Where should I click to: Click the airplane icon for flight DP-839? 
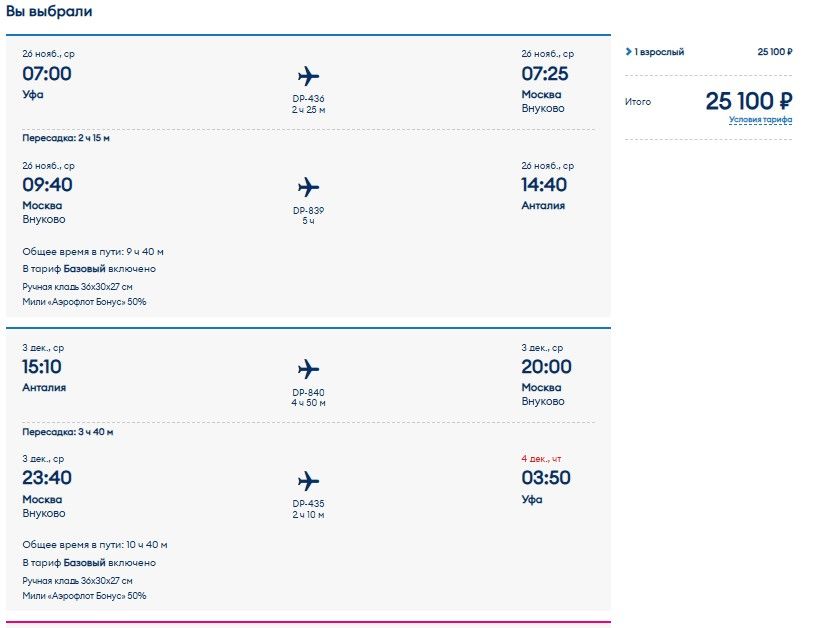tap(308, 187)
